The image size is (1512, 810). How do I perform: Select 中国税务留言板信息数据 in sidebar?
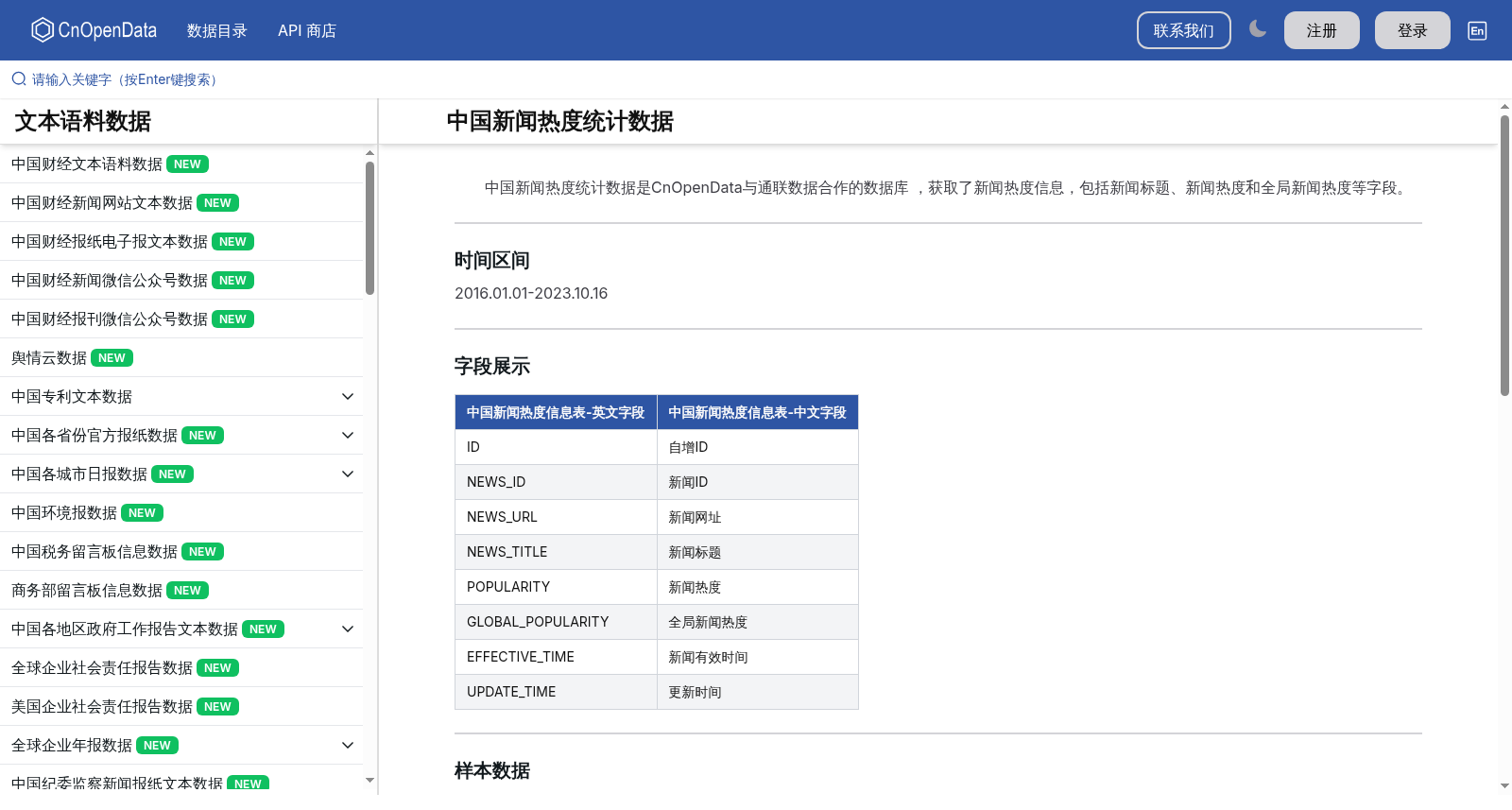(x=94, y=552)
